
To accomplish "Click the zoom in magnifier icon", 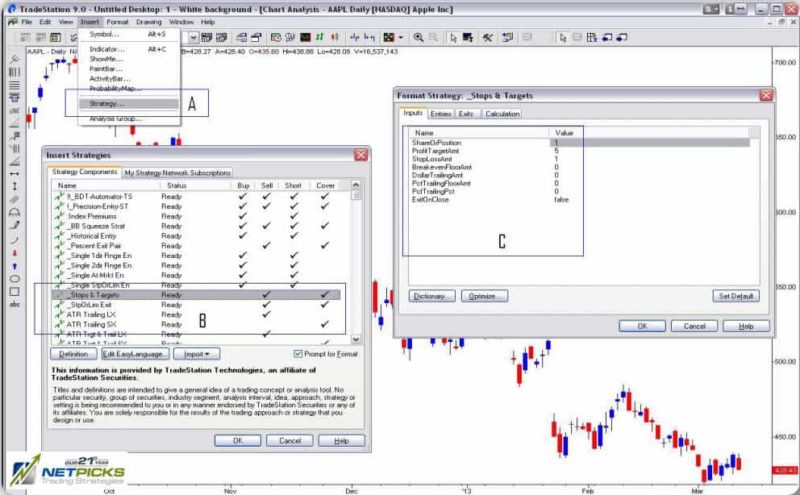I will click(418, 37).
